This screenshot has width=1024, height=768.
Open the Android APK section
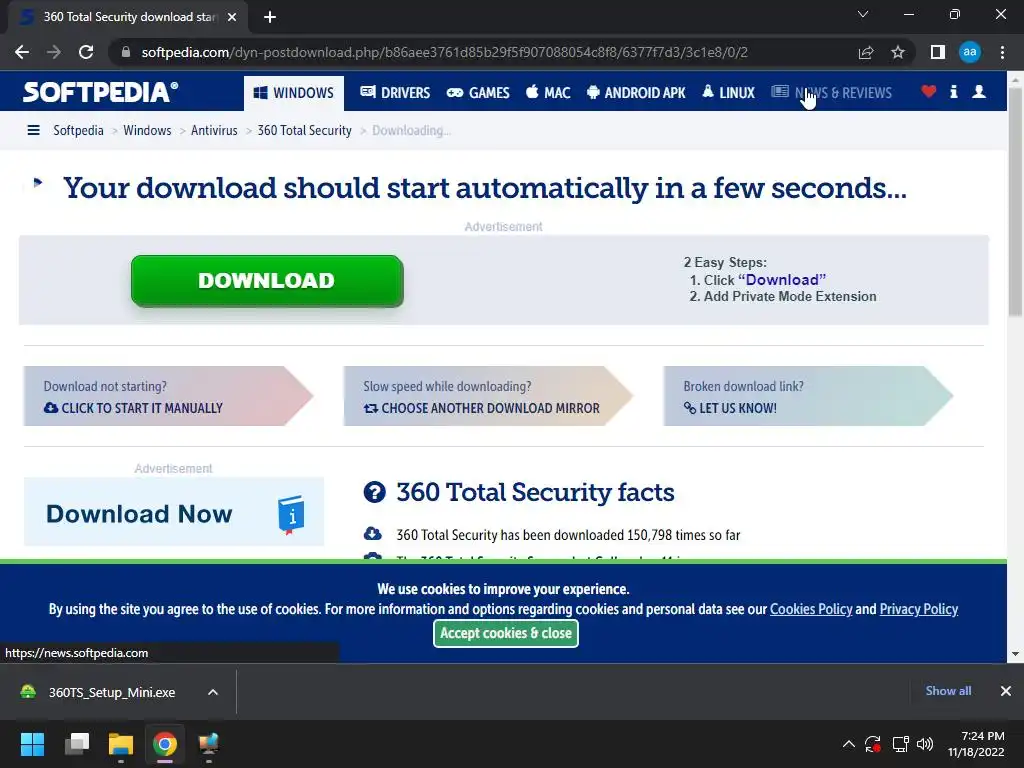636,93
